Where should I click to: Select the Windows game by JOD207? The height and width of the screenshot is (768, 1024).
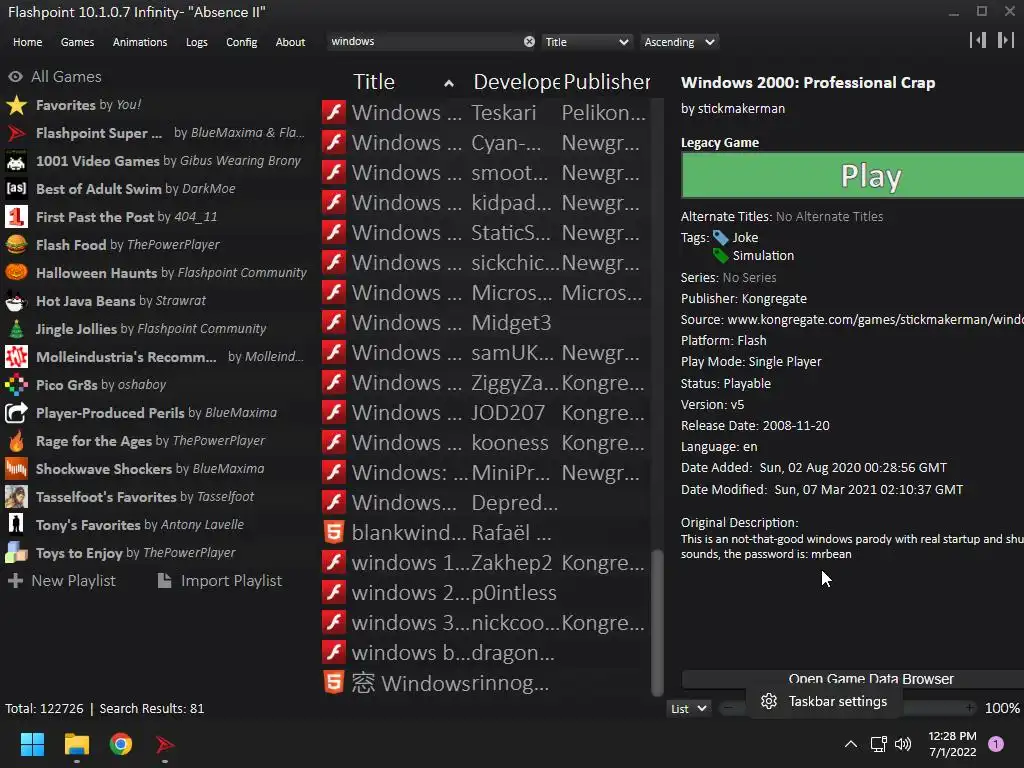(x=485, y=413)
